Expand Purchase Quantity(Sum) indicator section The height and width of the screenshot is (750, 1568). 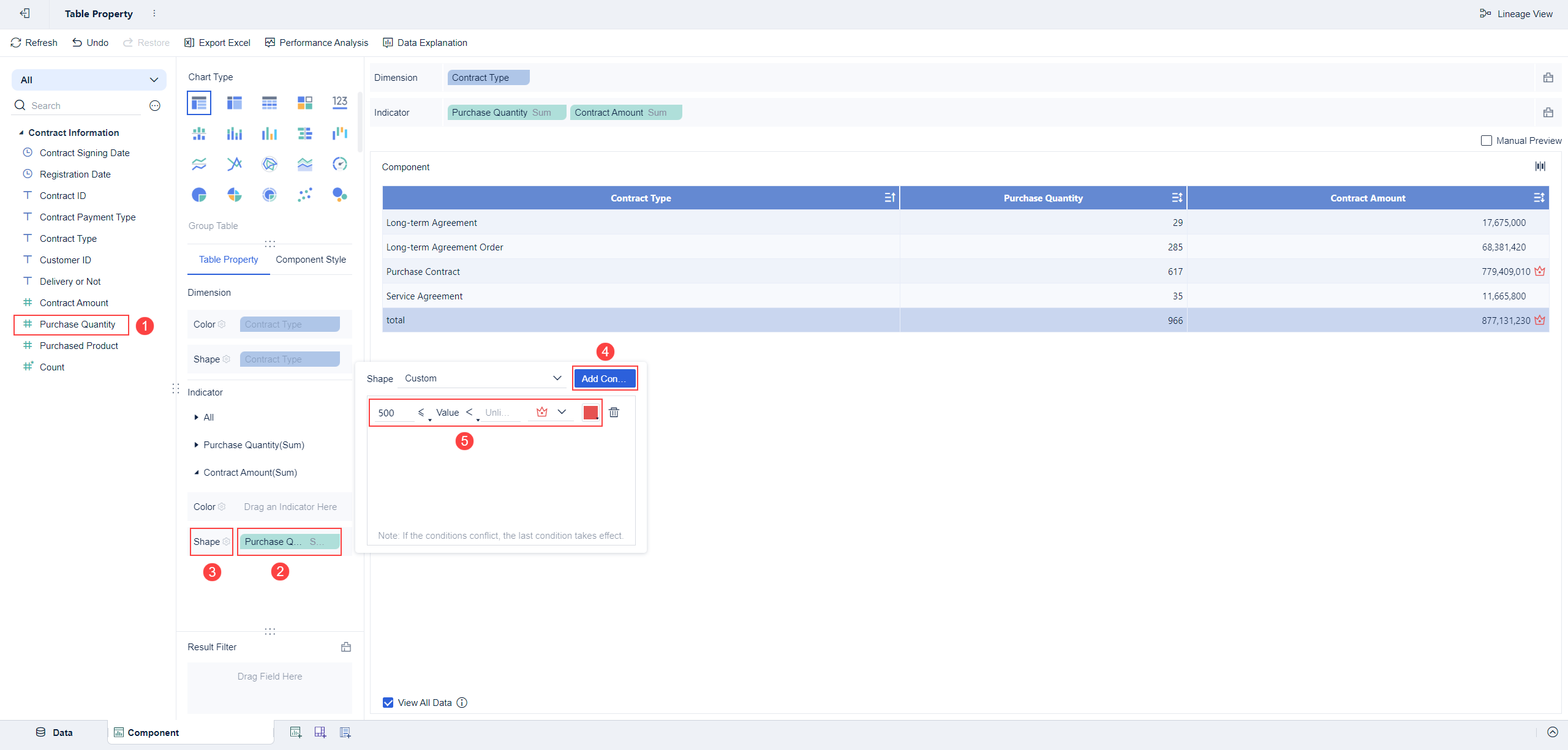[x=196, y=445]
